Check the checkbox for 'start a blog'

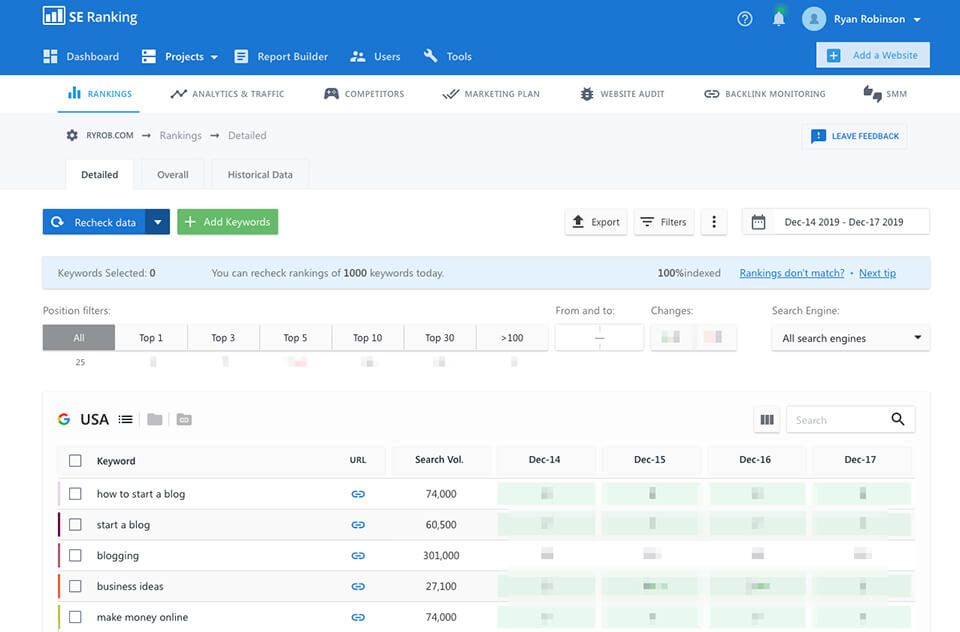click(x=75, y=524)
